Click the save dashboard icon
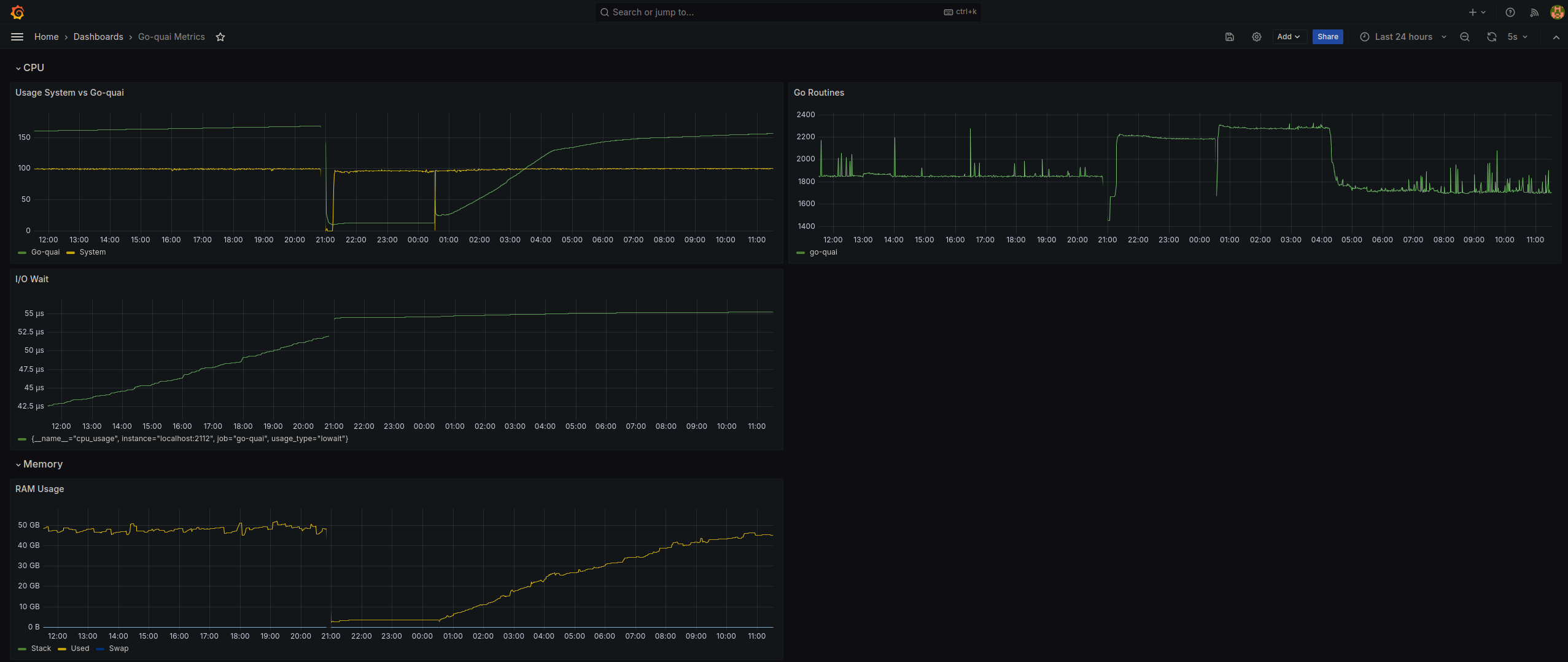This screenshot has height=662, width=1568. coord(1229,37)
